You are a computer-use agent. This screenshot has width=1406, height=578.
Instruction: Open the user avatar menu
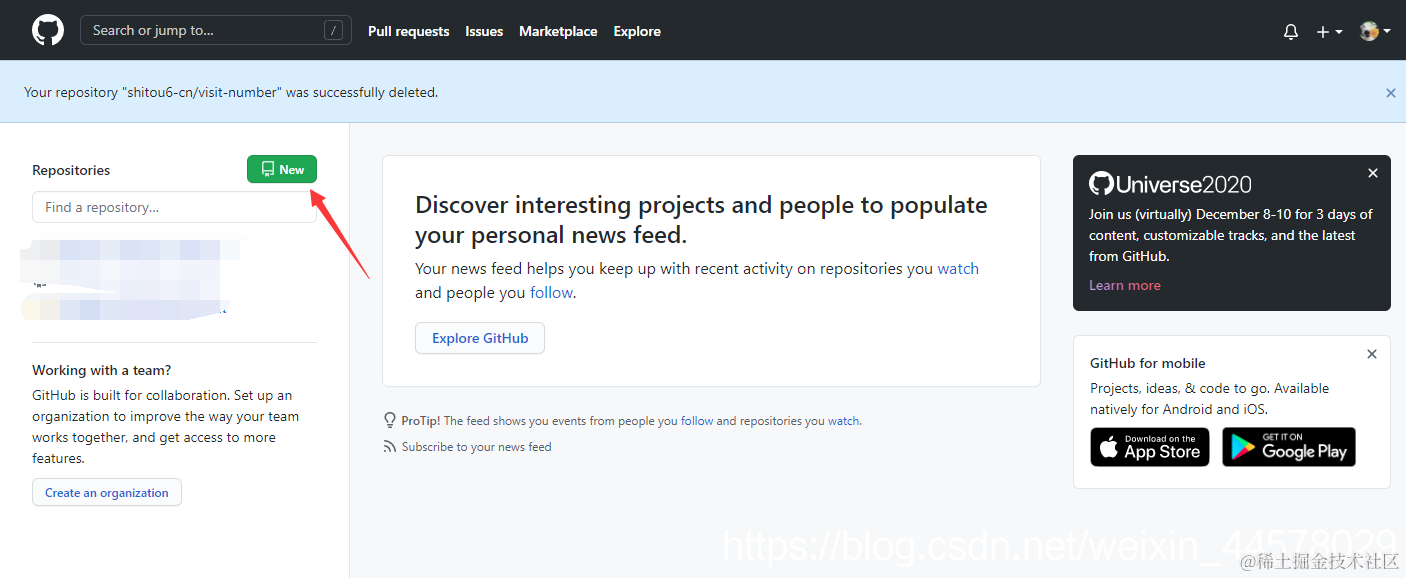(1375, 31)
